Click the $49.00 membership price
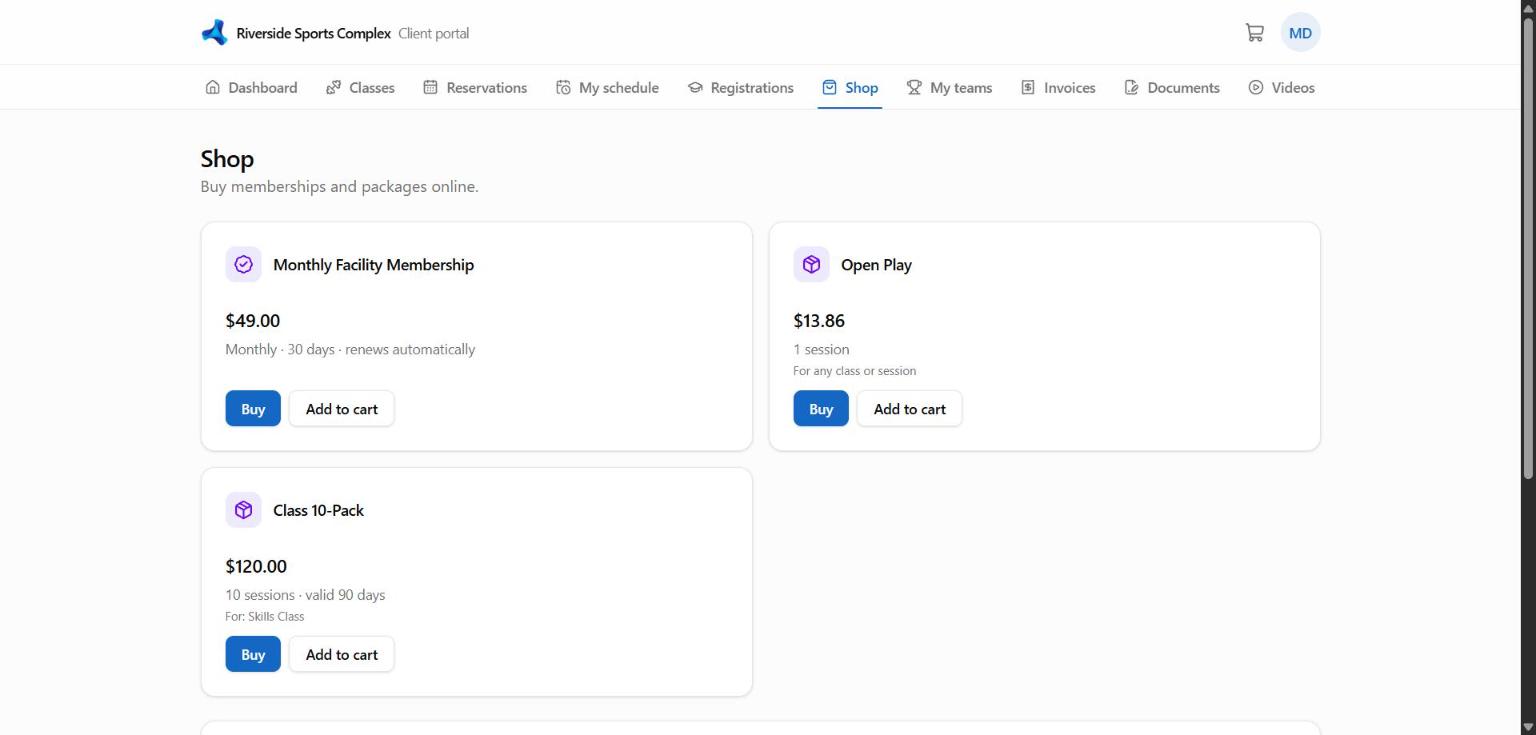Image resolution: width=1536 pixels, height=735 pixels. pyautogui.click(x=253, y=321)
